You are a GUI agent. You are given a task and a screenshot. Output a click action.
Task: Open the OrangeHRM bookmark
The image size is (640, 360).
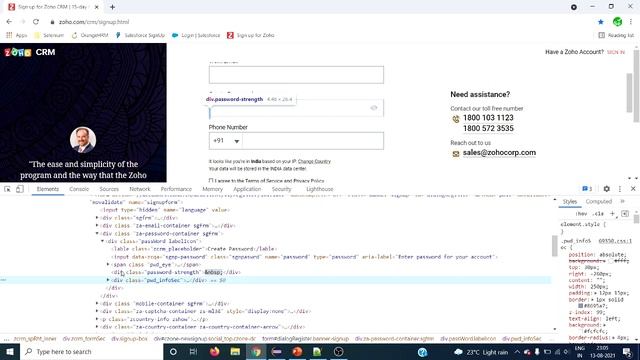(90, 36)
